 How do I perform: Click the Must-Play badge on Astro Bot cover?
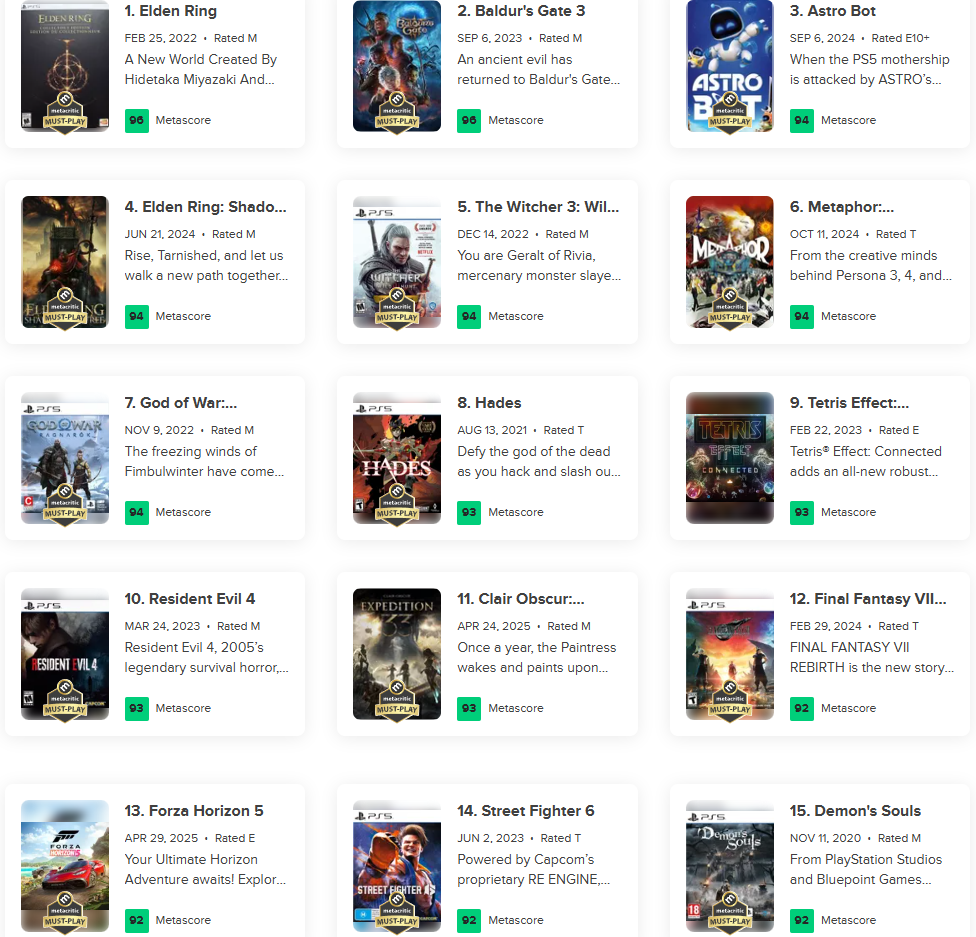[x=730, y=113]
